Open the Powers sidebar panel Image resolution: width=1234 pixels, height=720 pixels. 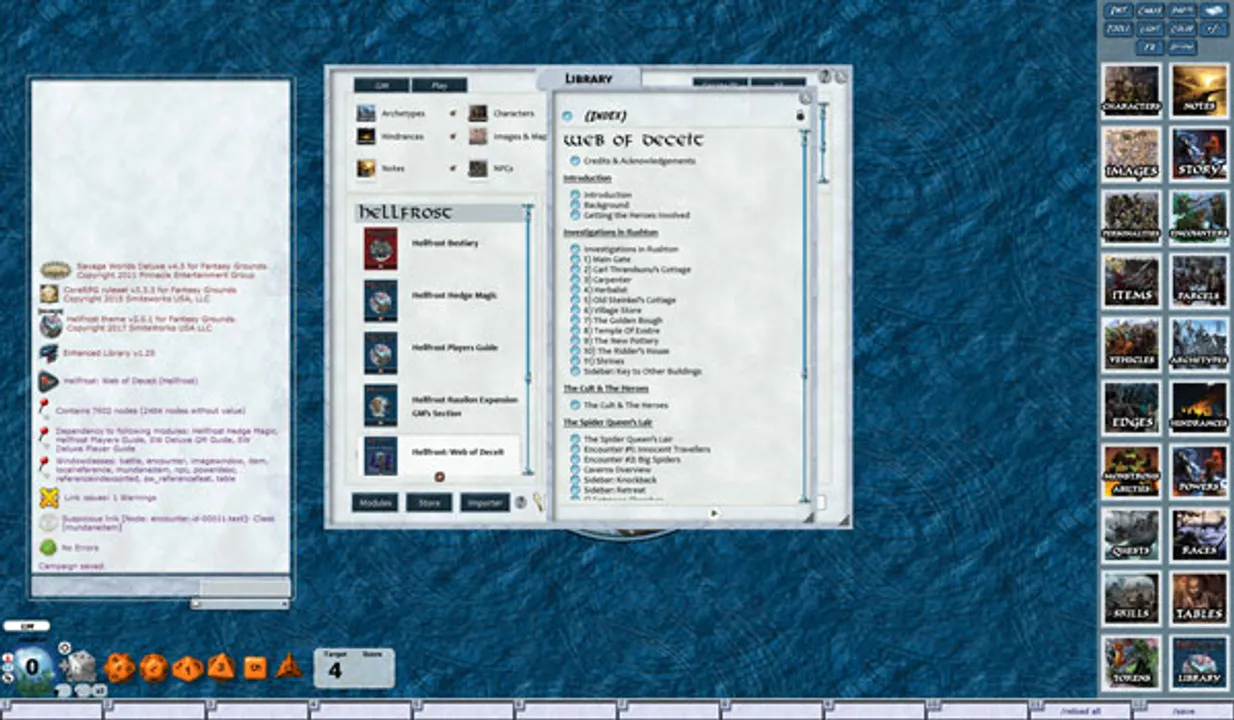tap(1199, 472)
